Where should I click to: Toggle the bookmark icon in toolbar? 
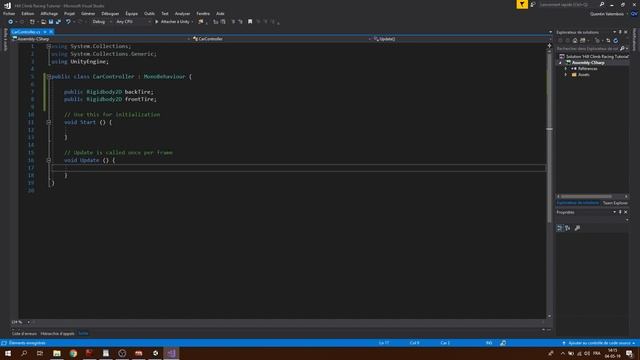click(x=250, y=22)
